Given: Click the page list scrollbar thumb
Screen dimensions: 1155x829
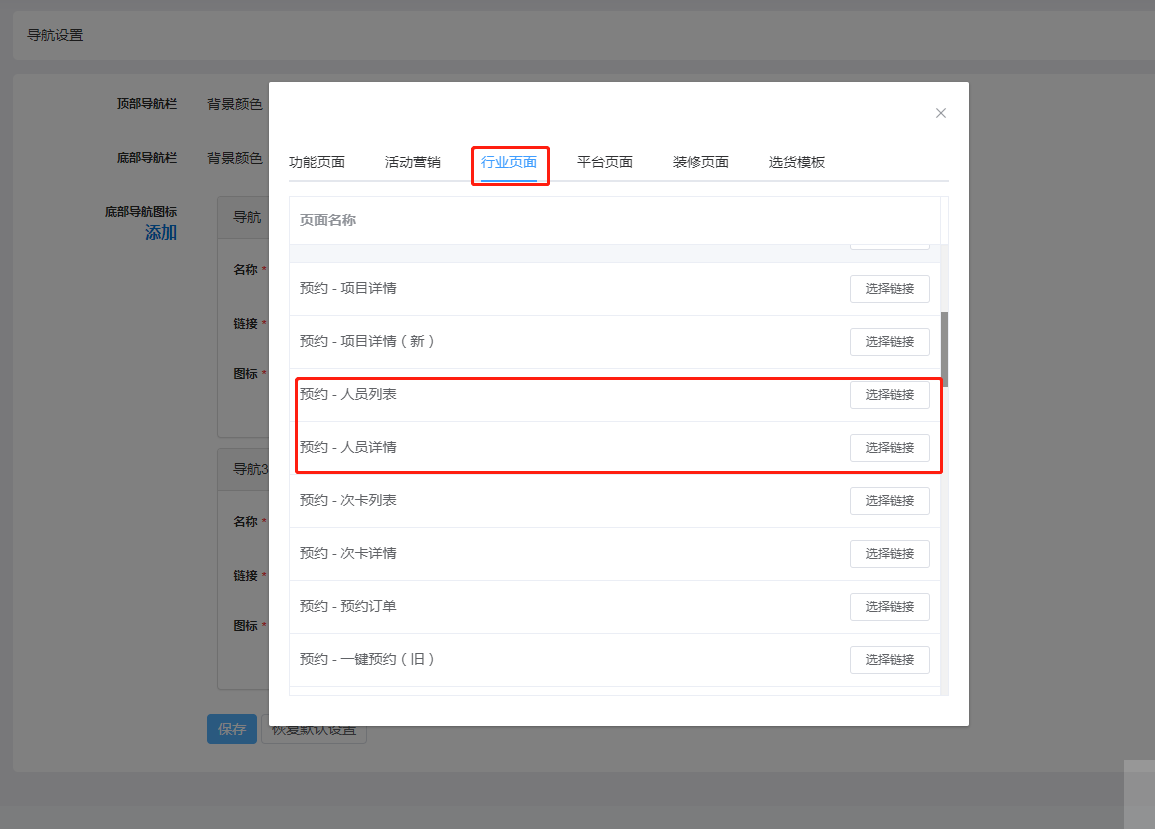Looking at the screenshot, I should 944,349.
